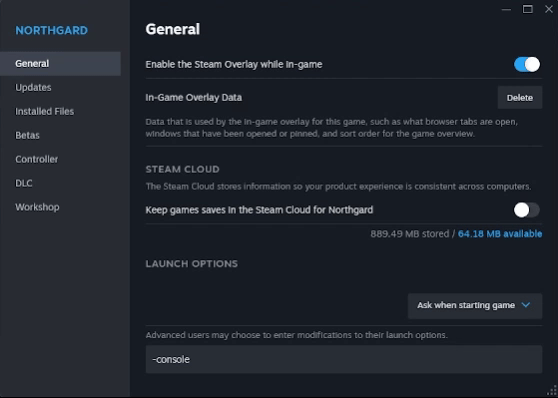Delete In-Game Overlay Data

(x=520, y=98)
